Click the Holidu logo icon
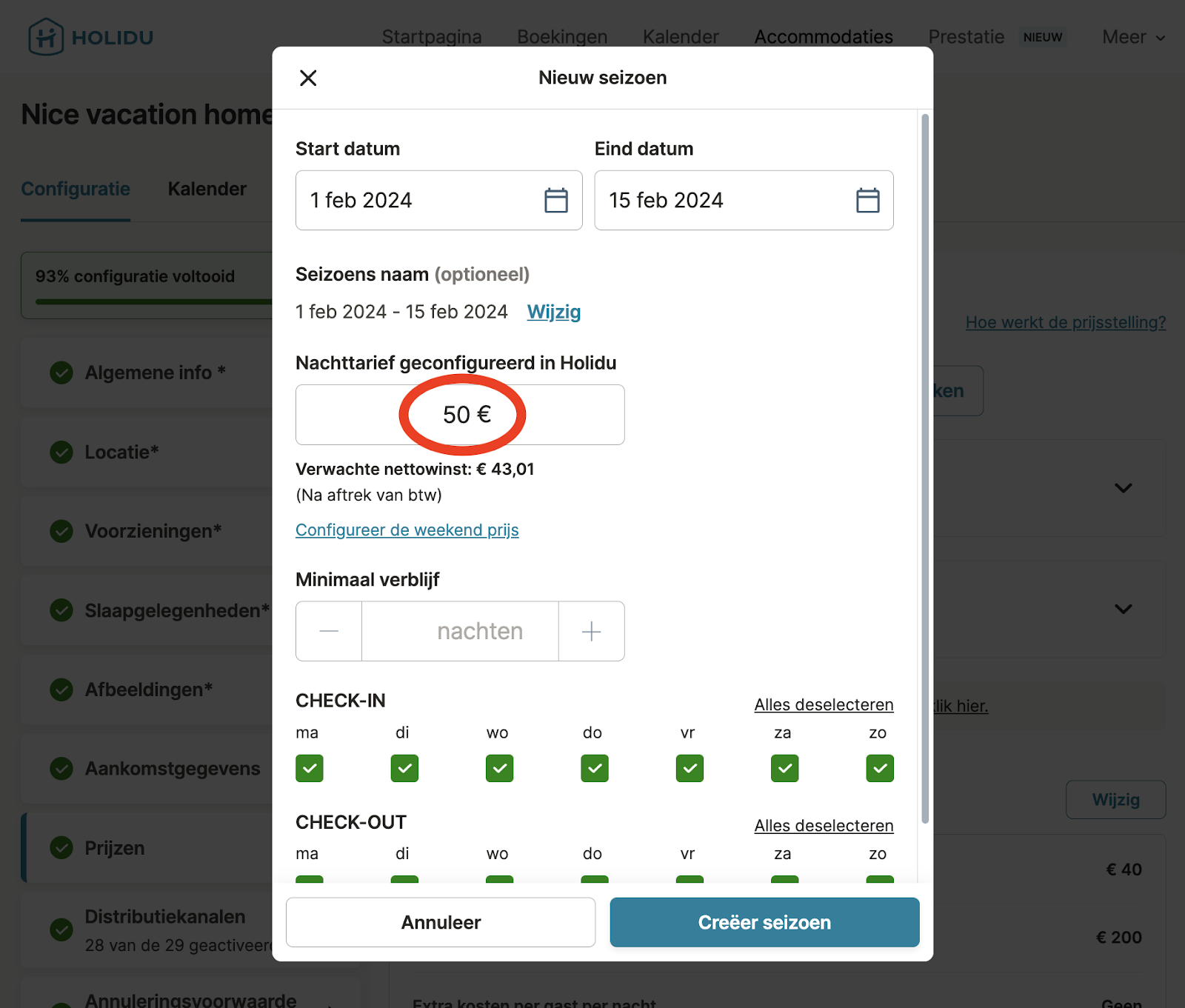The height and width of the screenshot is (1008, 1185). tap(46, 37)
